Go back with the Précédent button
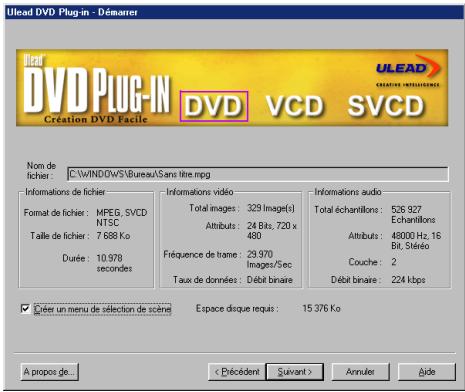The image size is (465, 392). click(x=237, y=372)
